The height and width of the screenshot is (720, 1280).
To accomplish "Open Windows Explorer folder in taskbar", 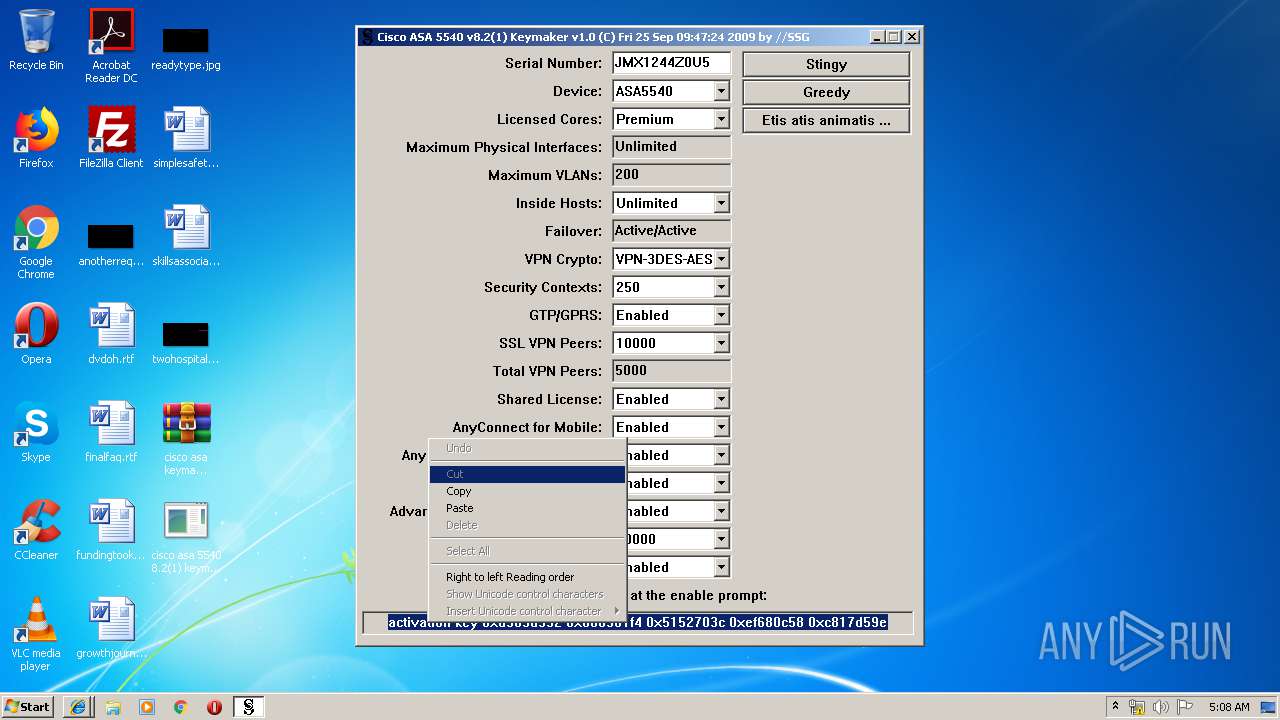I will 113,707.
